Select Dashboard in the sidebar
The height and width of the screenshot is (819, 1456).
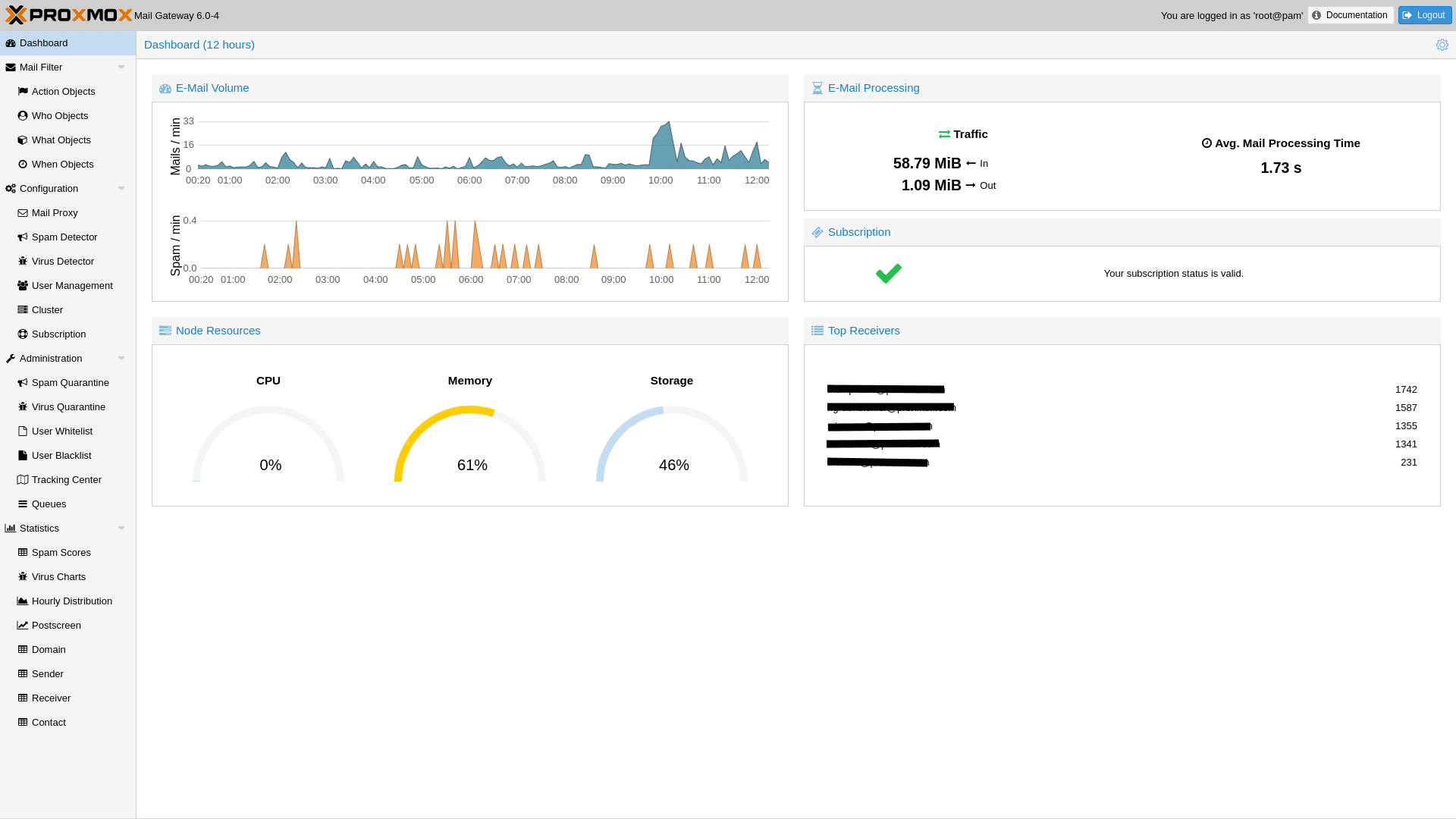click(44, 43)
